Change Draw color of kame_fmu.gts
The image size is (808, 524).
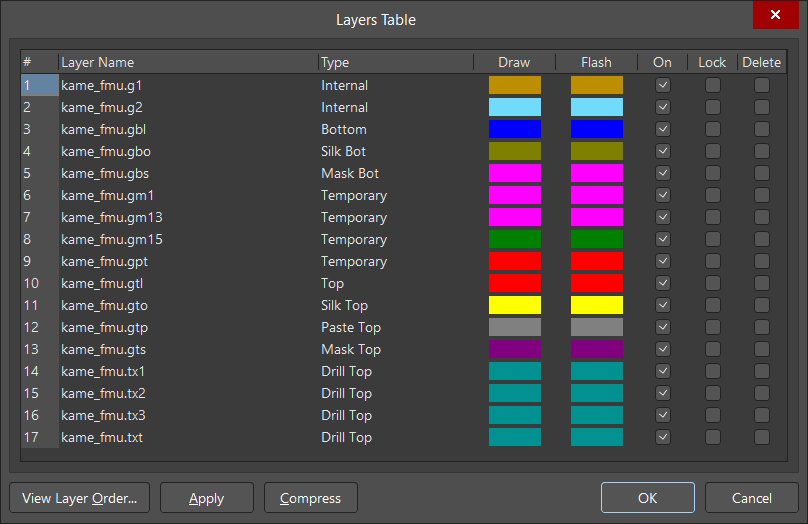point(515,349)
